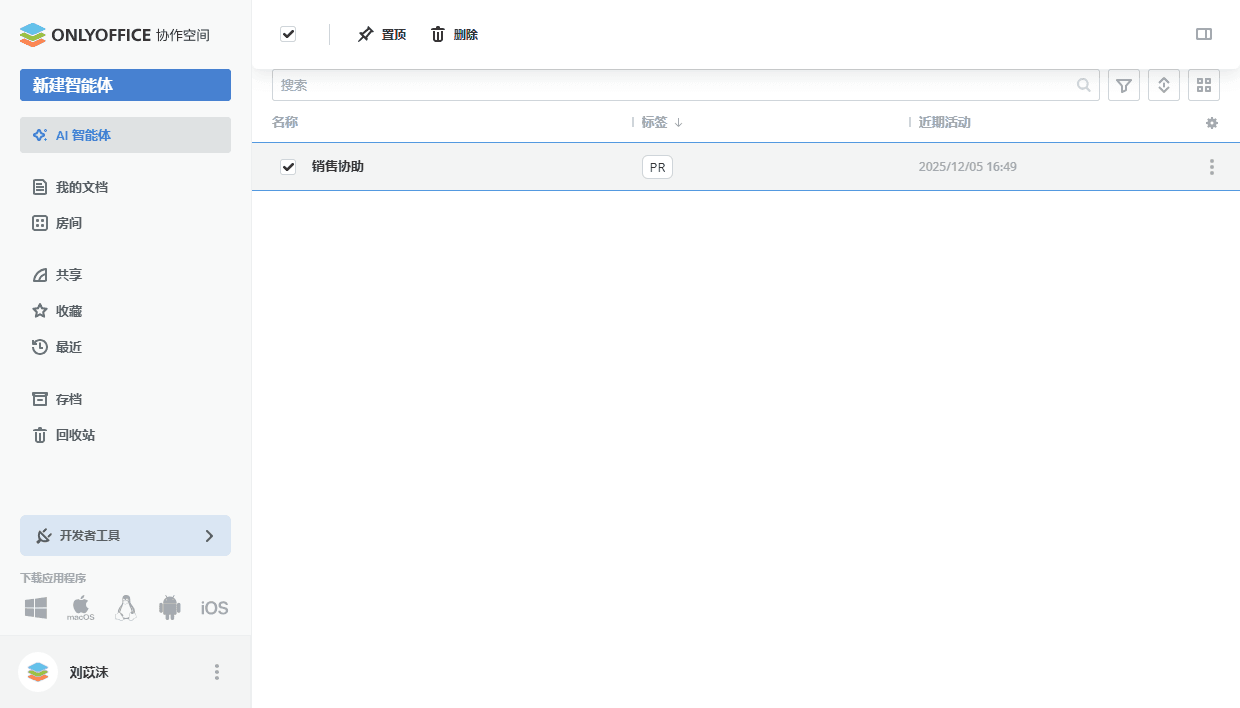1240x708 pixels.
Task: Click the iOS app download icon
Action: (214, 607)
